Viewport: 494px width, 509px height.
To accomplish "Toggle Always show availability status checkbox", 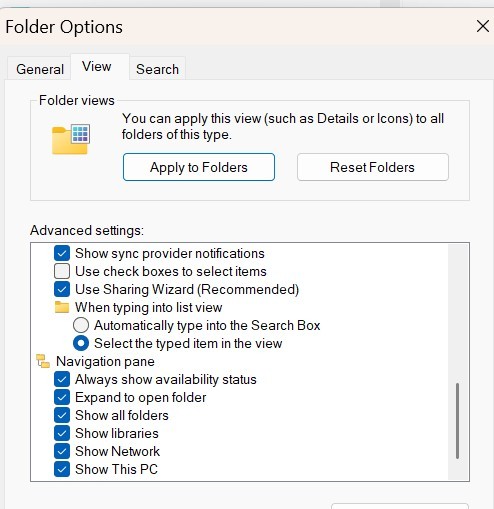I will coord(62,379).
